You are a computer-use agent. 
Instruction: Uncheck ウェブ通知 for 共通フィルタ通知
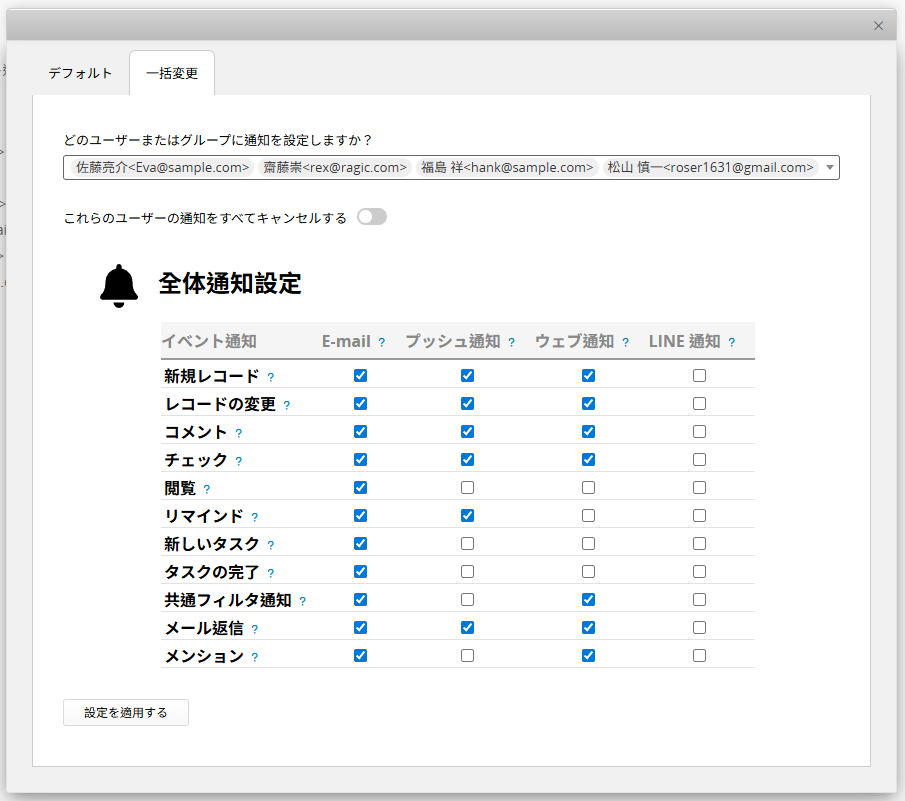point(588,600)
